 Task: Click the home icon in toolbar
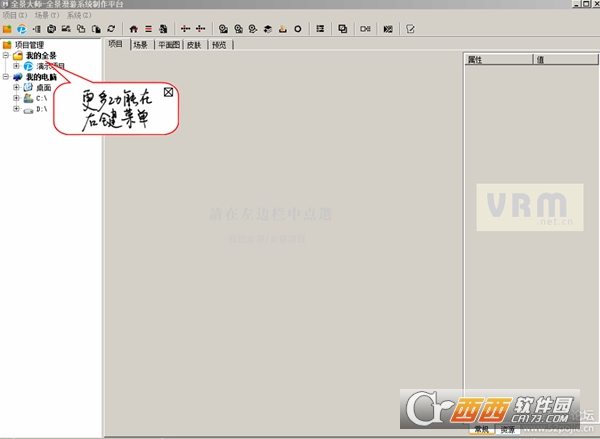(134, 29)
